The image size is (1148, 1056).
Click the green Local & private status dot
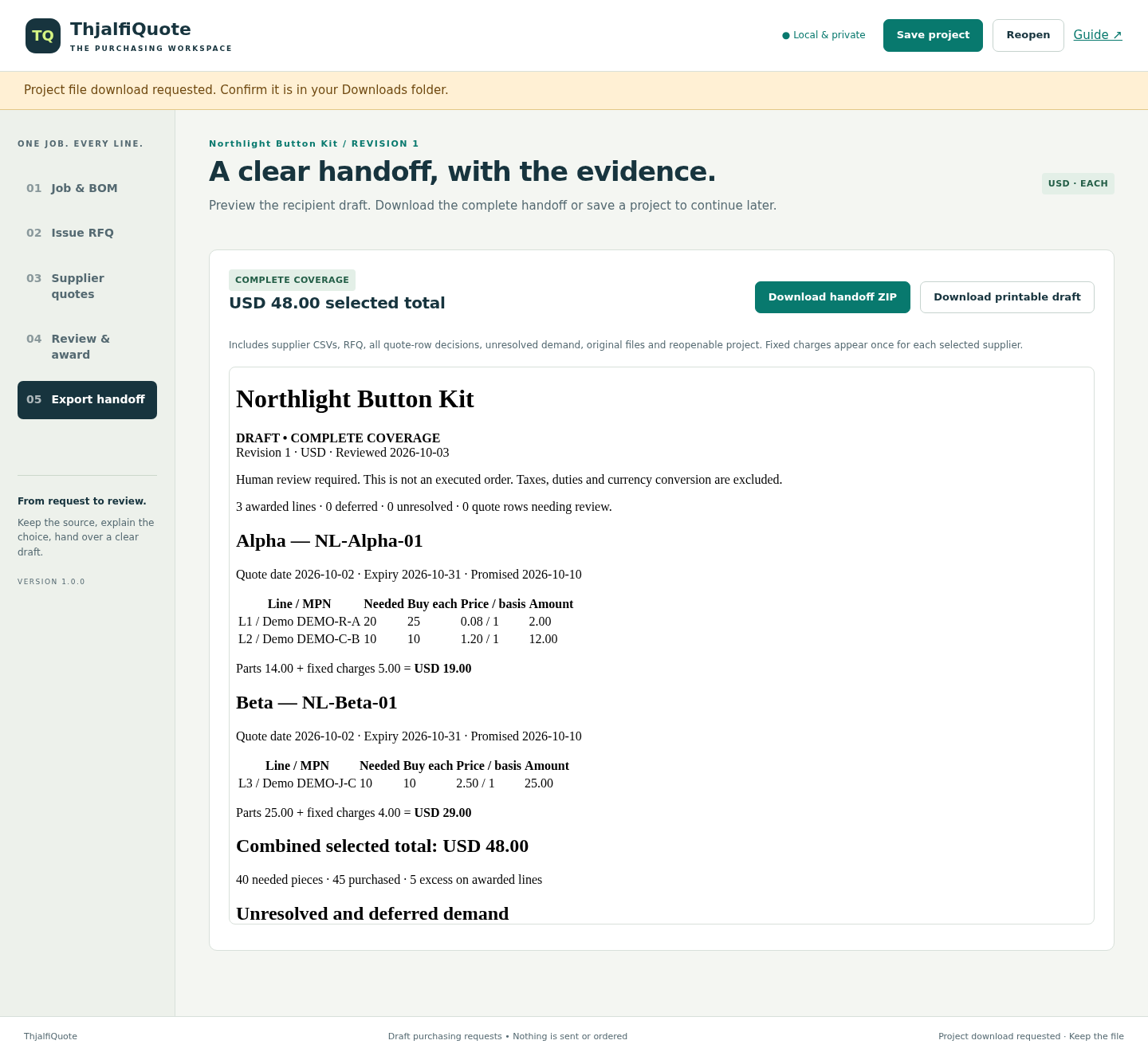pos(786,36)
